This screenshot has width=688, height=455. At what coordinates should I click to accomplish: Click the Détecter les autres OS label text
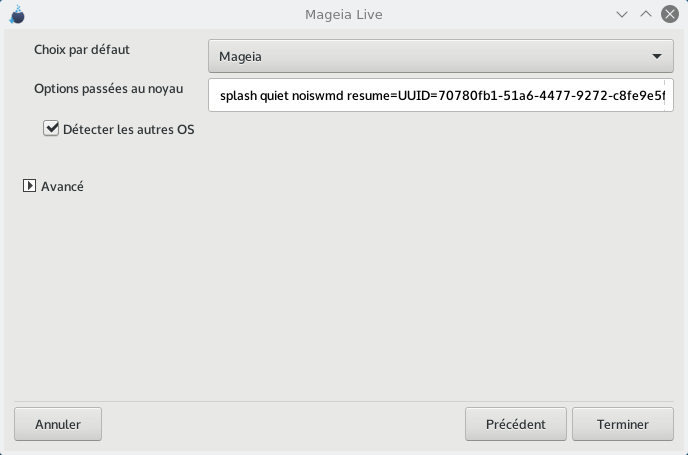(129, 129)
